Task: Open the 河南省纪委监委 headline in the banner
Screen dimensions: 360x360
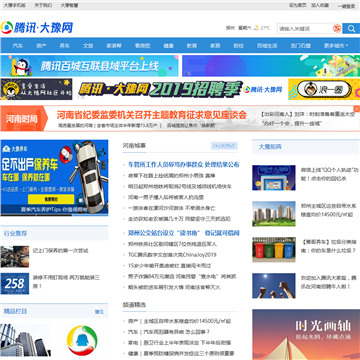Action: (x=152, y=115)
